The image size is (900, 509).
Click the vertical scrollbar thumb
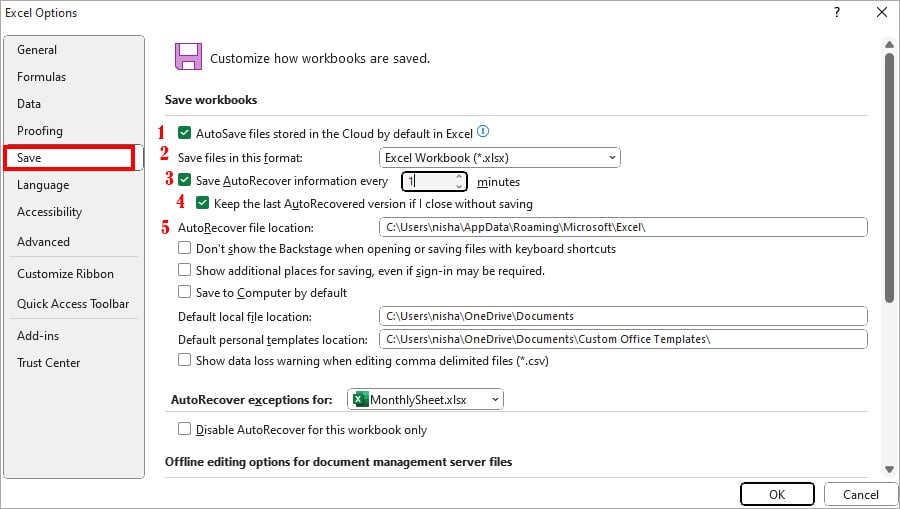tap(889, 178)
